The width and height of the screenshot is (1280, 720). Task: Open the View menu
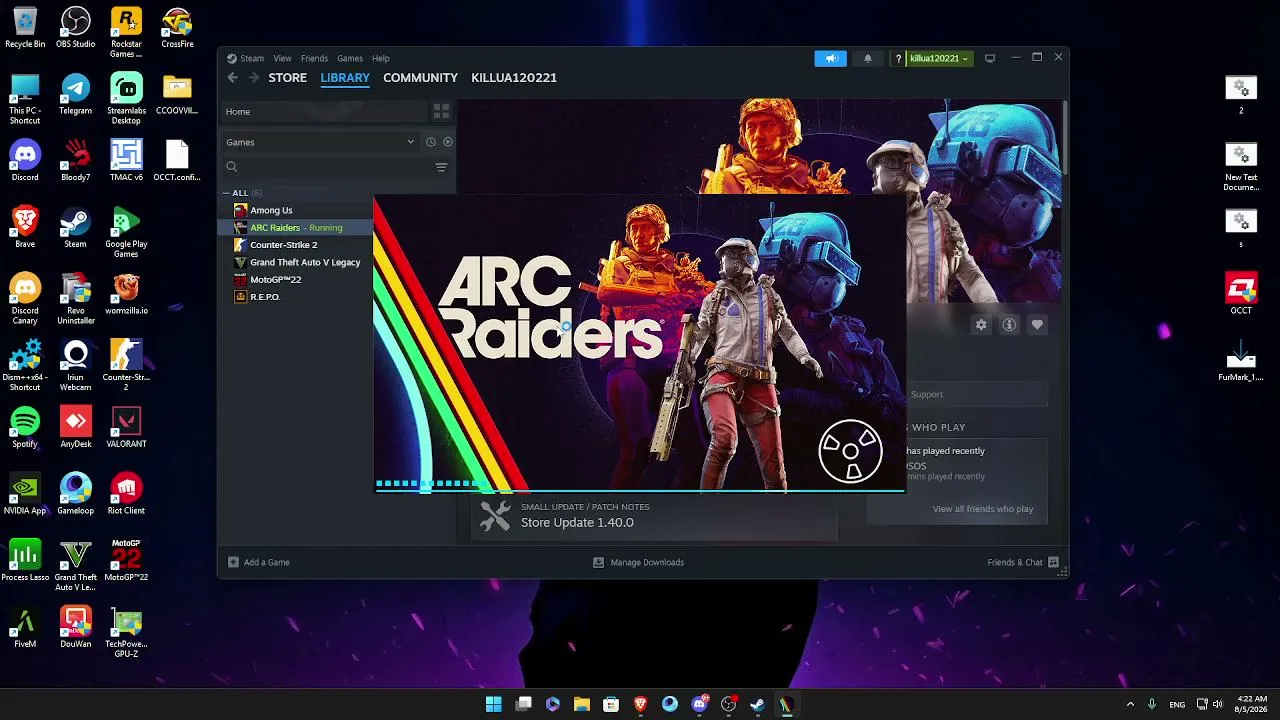283,58
